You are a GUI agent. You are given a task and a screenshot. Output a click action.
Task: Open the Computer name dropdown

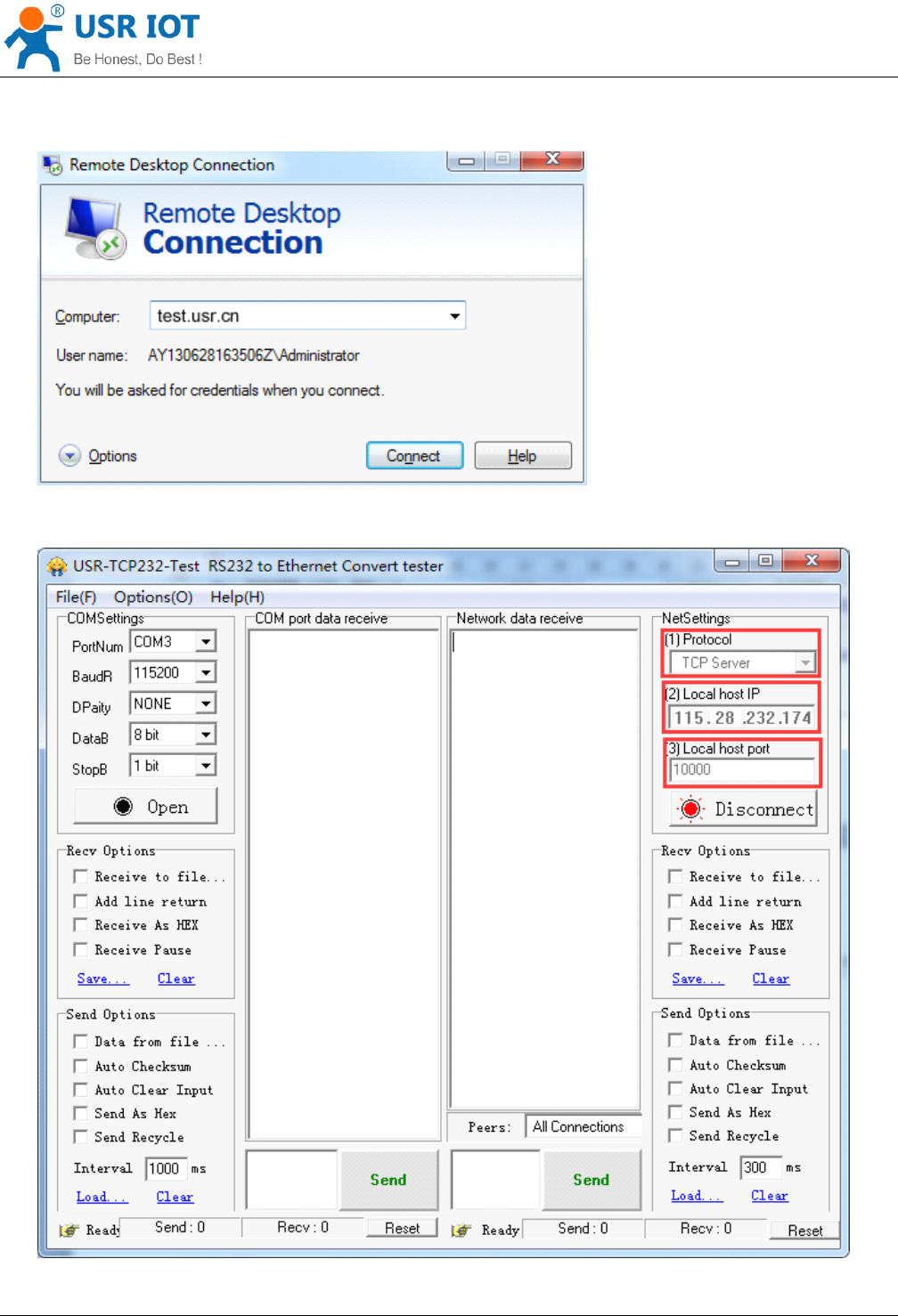pyautogui.click(x=454, y=316)
